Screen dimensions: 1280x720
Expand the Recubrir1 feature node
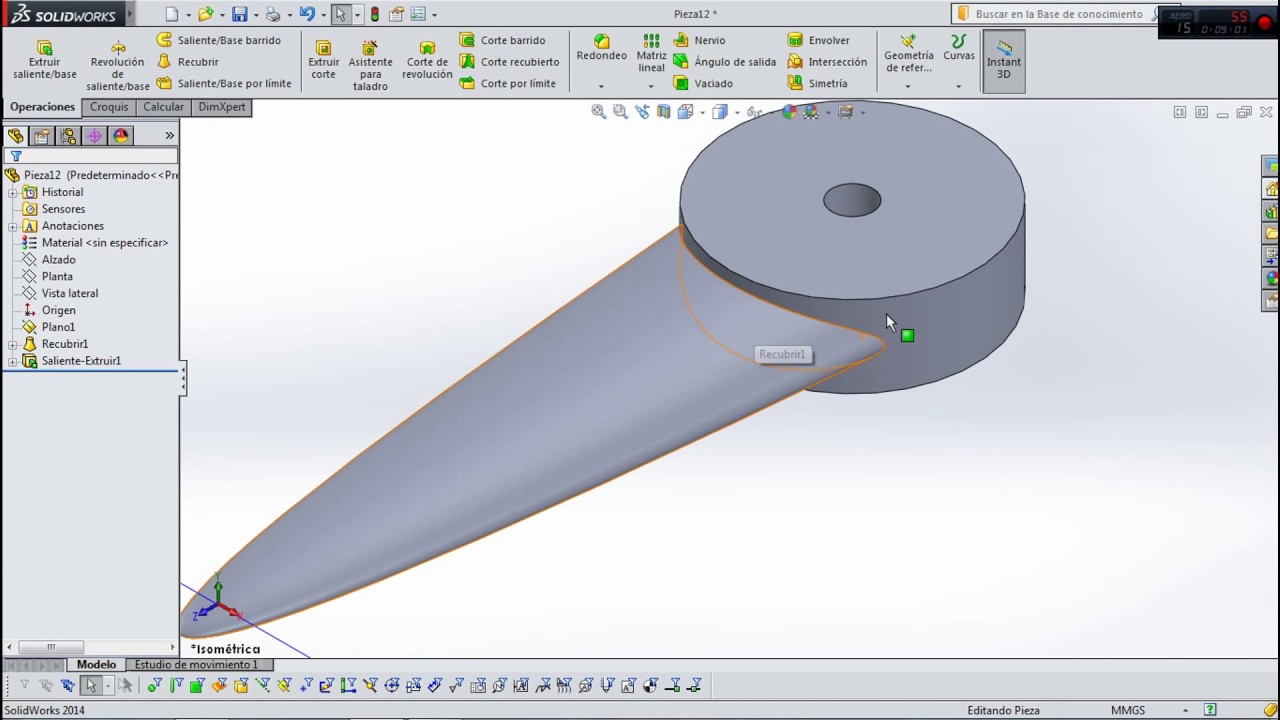pyautogui.click(x=13, y=344)
